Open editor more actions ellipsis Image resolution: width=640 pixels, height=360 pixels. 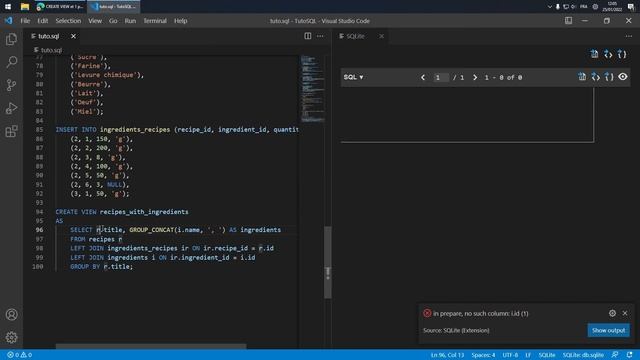click(320, 36)
